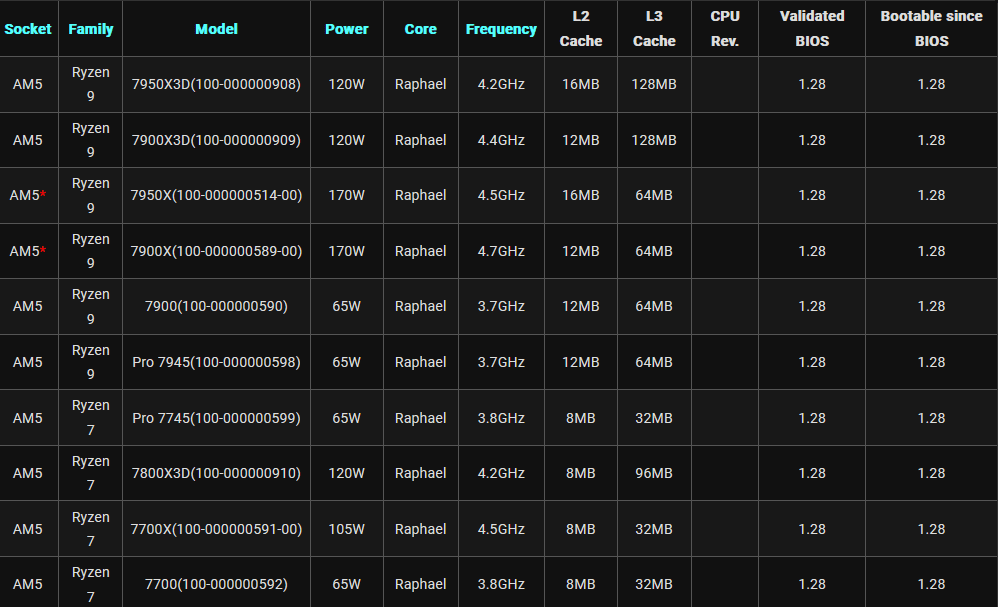Click the L3 Cache column header

click(x=654, y=29)
